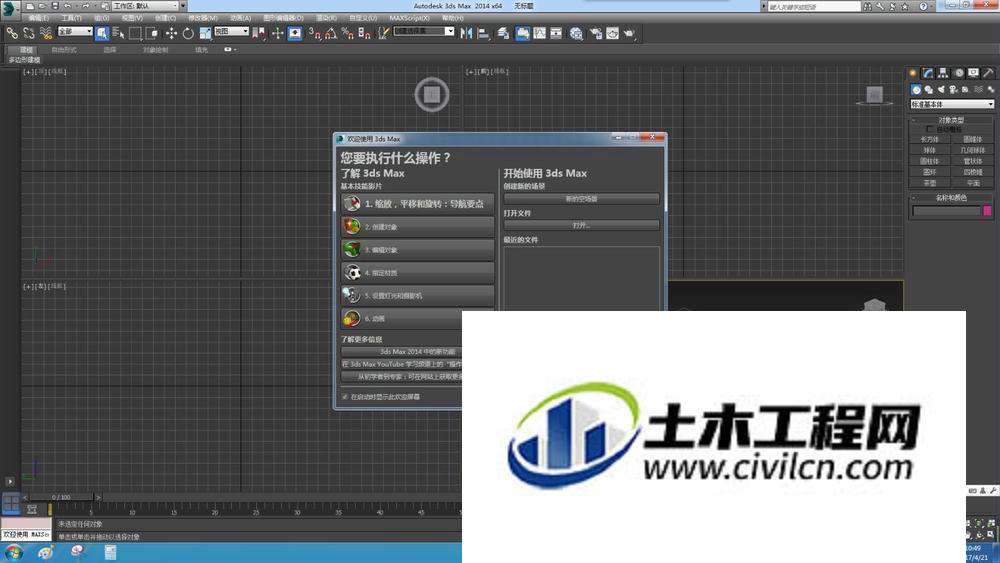1000x563 pixels.
Task: Click the Align tool icon
Action: click(483, 33)
